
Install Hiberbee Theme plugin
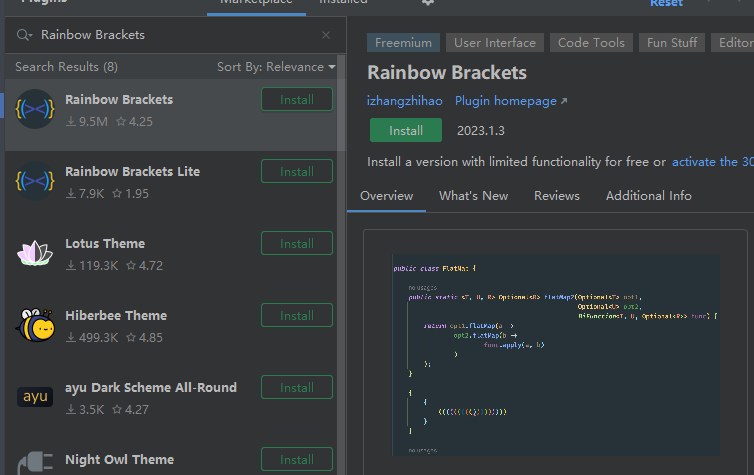click(x=297, y=316)
